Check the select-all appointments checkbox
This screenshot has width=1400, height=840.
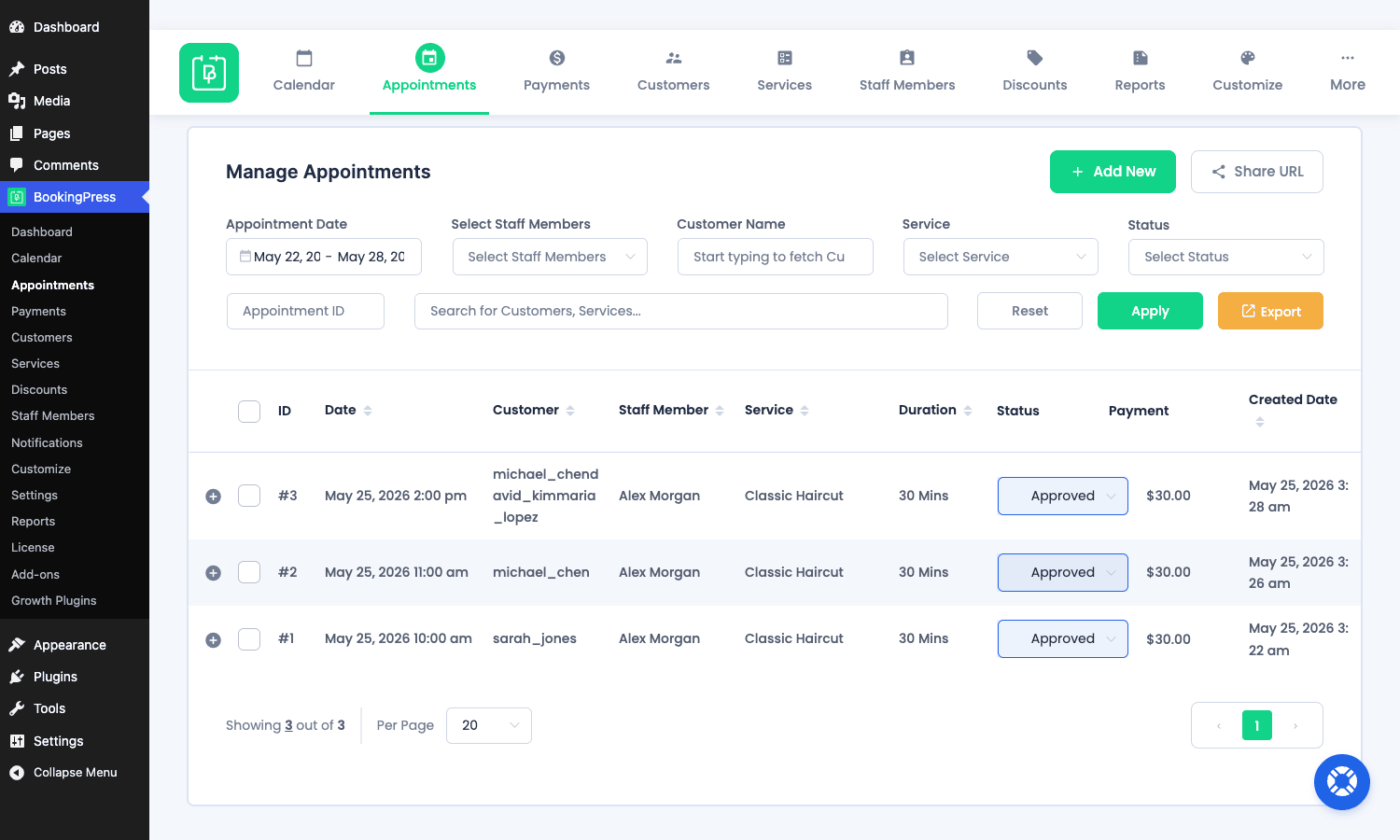click(249, 412)
